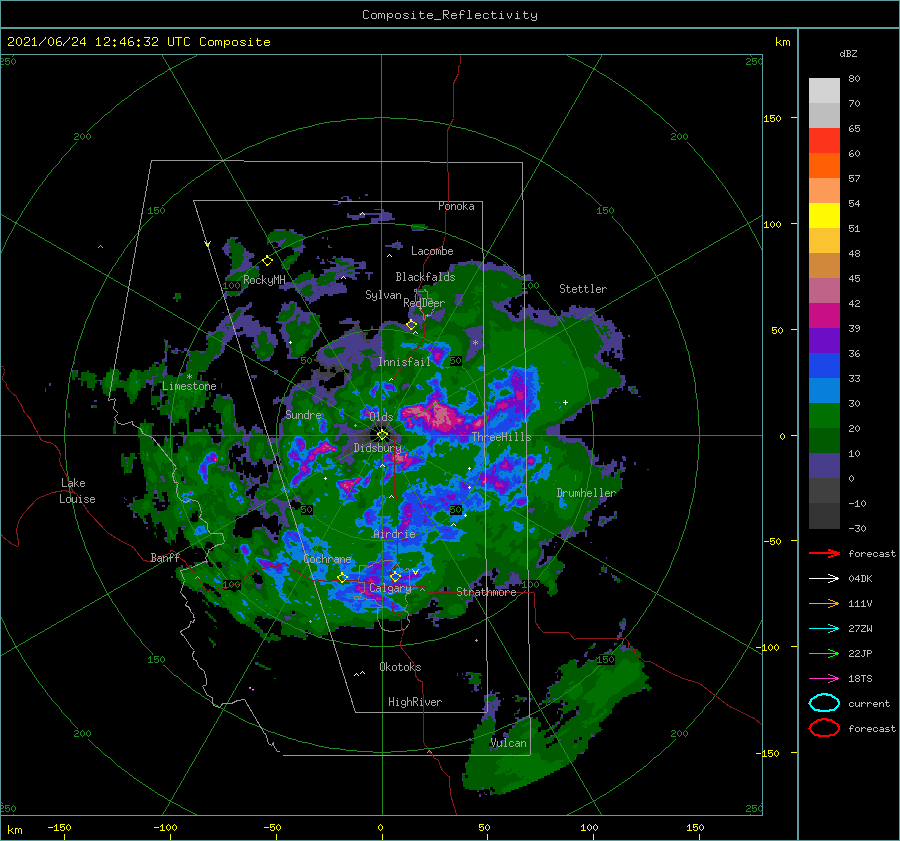Pick the 54 dBZ yellow swatch
The image size is (900, 841).
[x=824, y=215]
